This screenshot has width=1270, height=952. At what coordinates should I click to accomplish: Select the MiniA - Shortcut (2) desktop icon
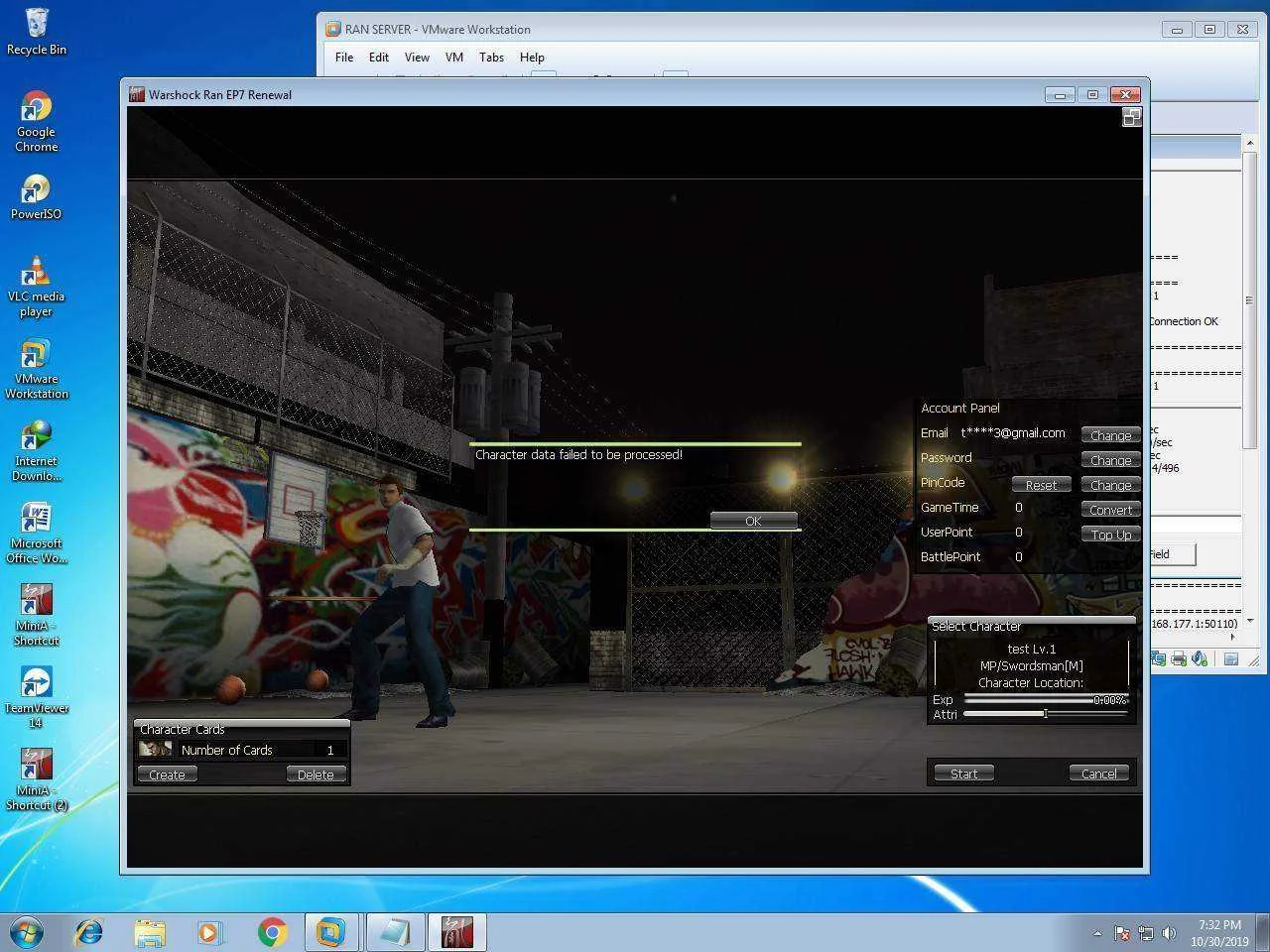[x=37, y=780]
